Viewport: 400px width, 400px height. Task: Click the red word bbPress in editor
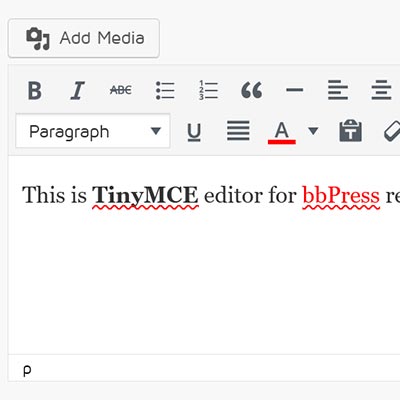click(x=341, y=196)
